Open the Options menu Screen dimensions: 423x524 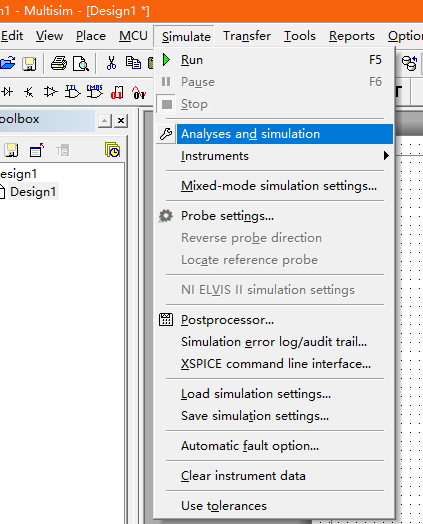405,36
